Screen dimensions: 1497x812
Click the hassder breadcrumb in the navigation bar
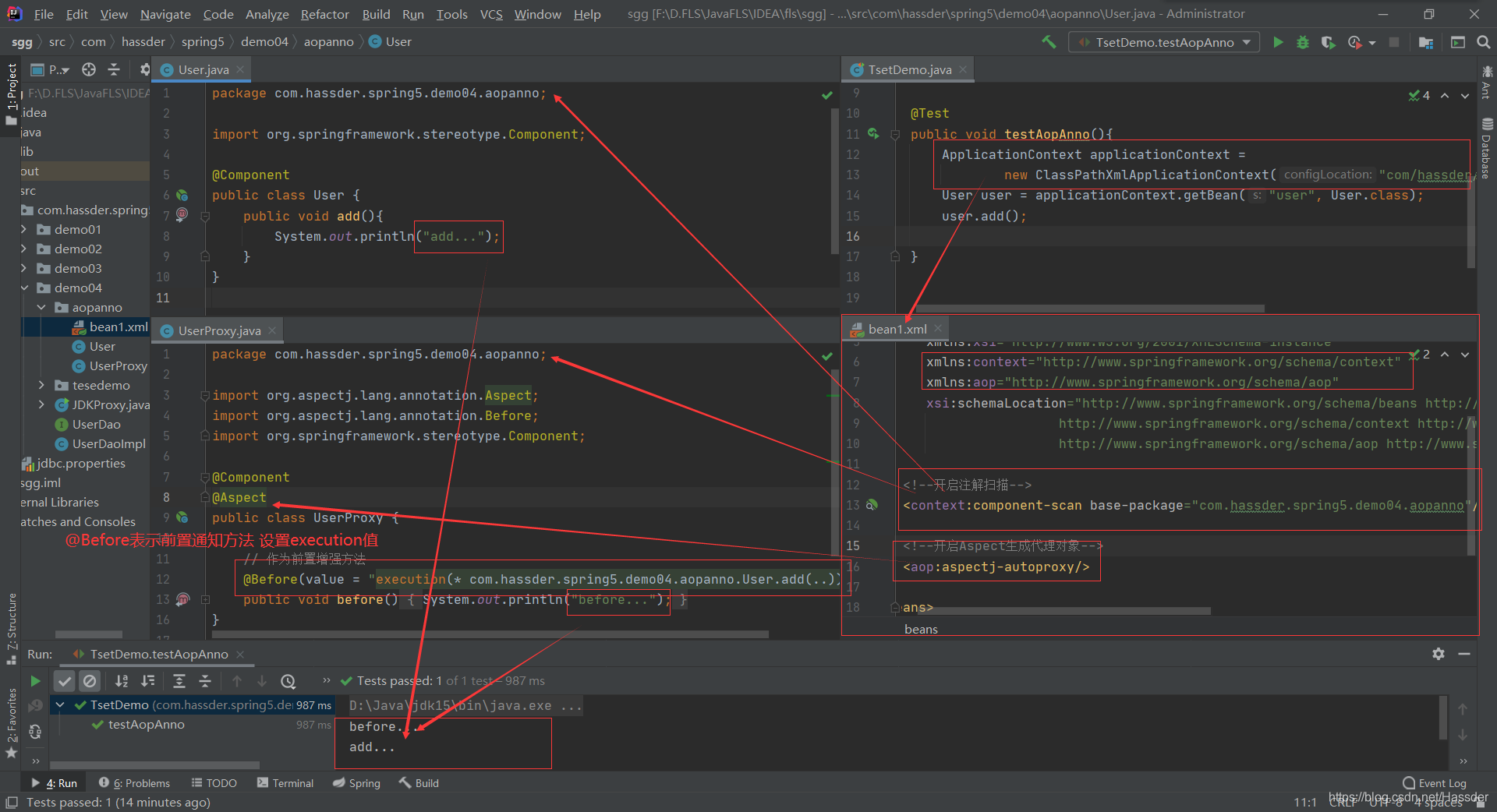click(x=143, y=42)
